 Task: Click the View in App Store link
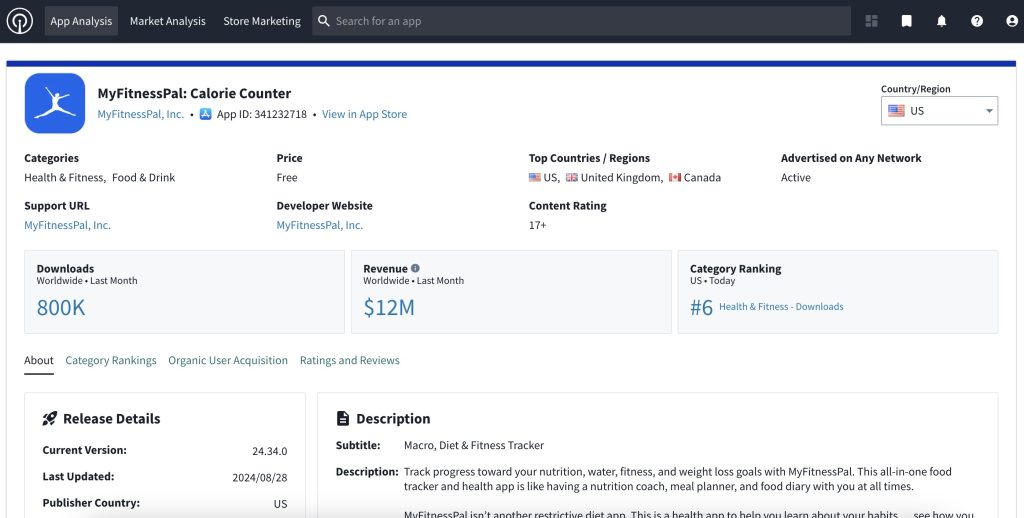(x=364, y=114)
